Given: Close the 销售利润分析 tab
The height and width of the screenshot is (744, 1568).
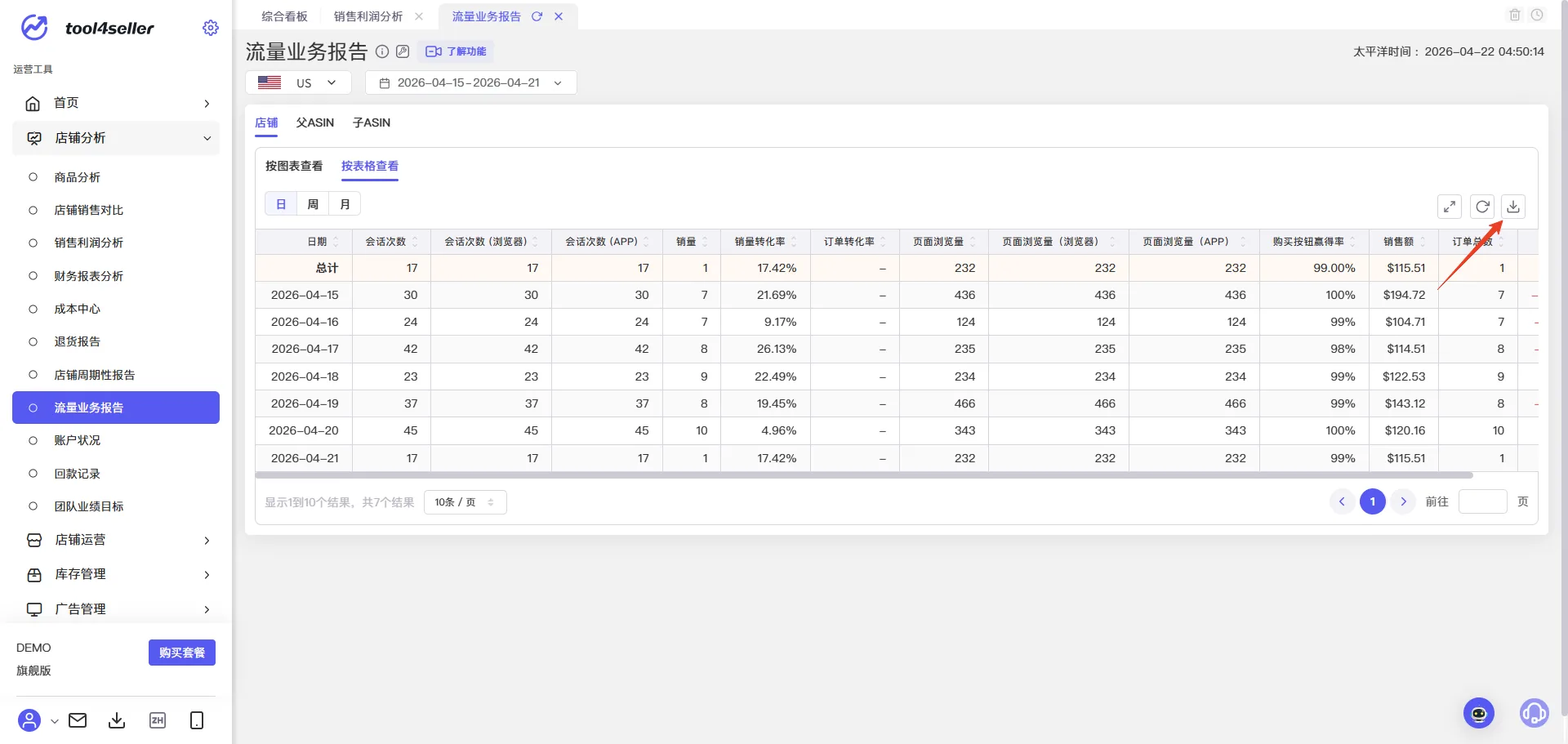Looking at the screenshot, I should [419, 16].
